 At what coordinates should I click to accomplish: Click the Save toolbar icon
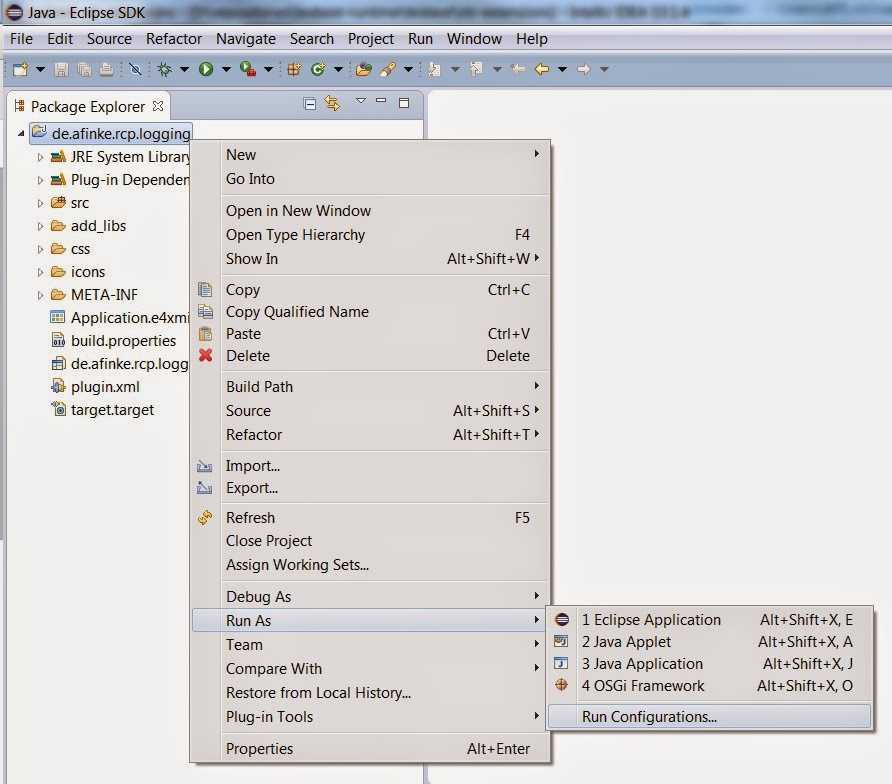pos(61,69)
